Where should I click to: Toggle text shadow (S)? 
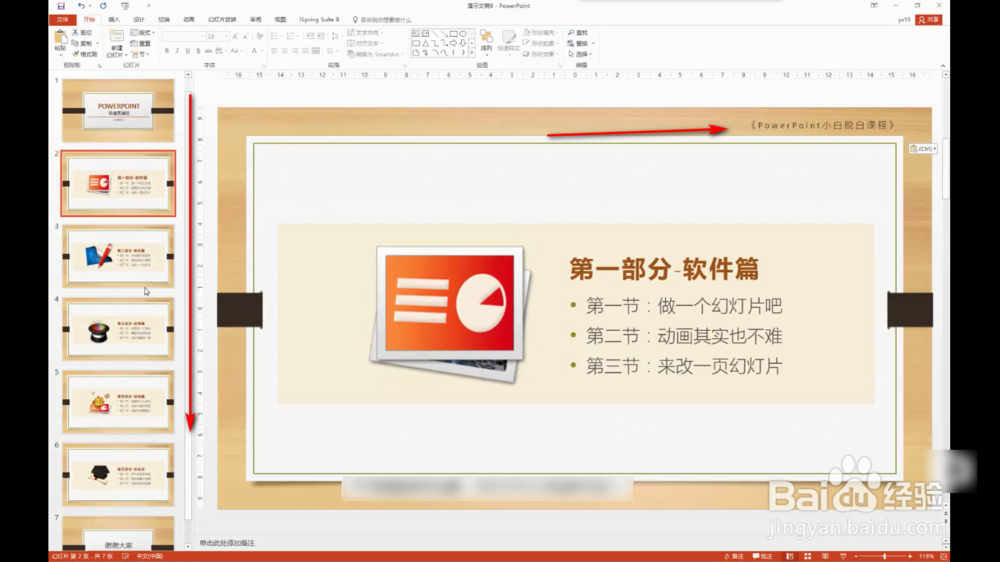coord(198,51)
